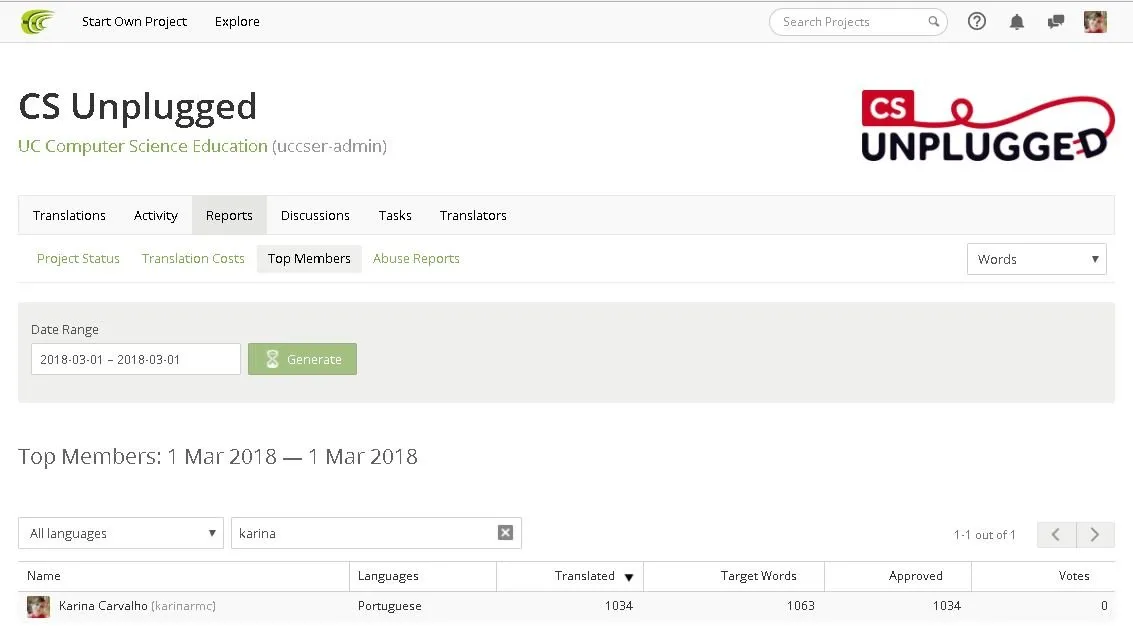The height and width of the screenshot is (626, 1133).
Task: Click the CS Unplugged project logo
Action: coord(988,126)
